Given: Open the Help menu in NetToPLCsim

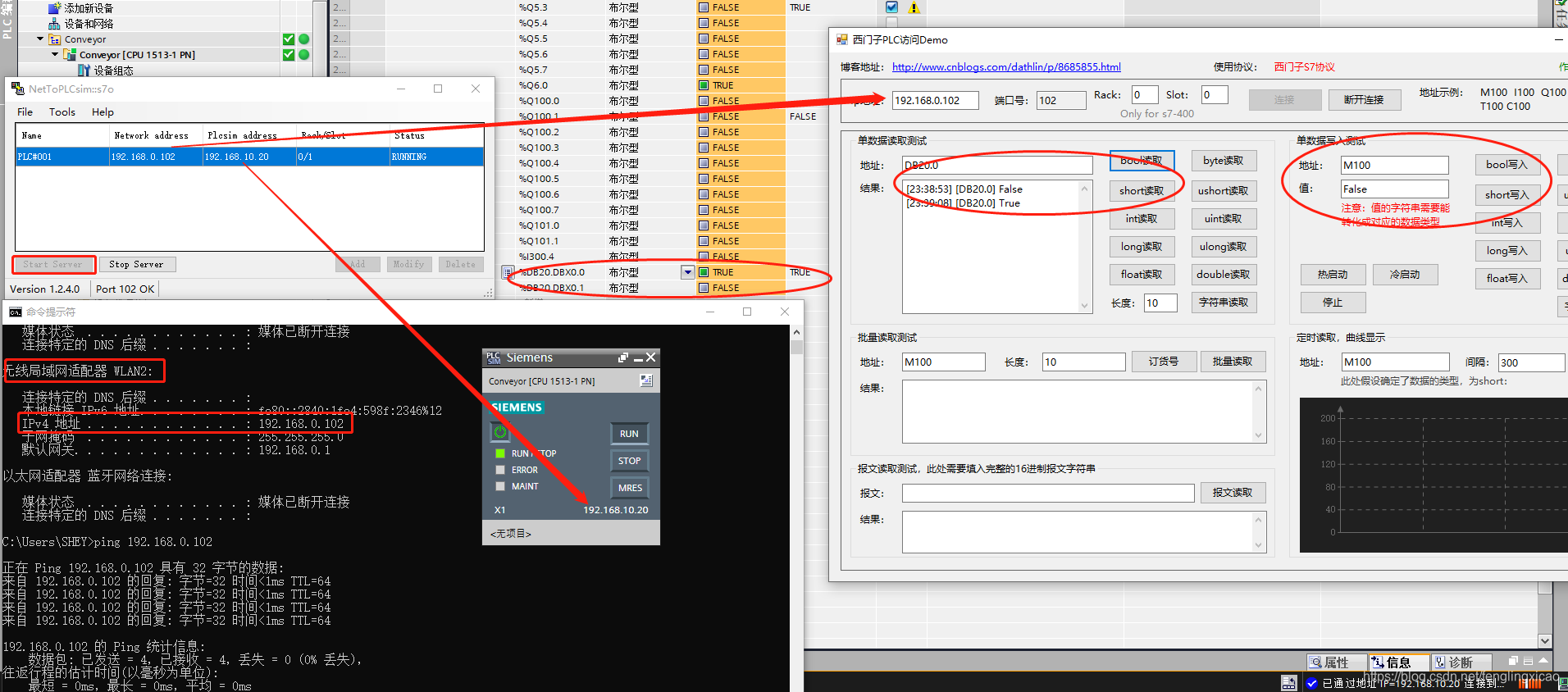Looking at the screenshot, I should (x=103, y=112).
